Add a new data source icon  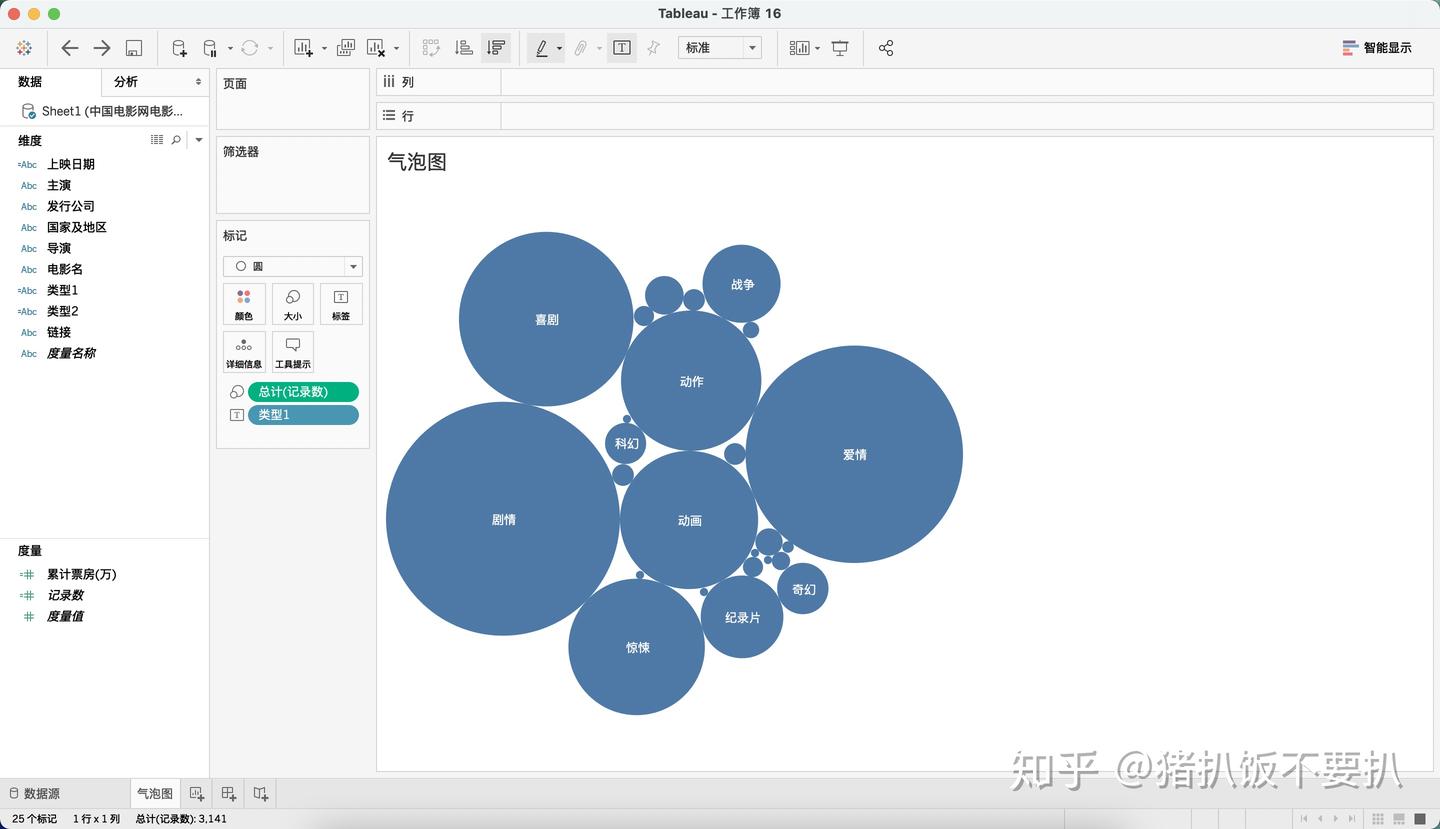pos(179,48)
